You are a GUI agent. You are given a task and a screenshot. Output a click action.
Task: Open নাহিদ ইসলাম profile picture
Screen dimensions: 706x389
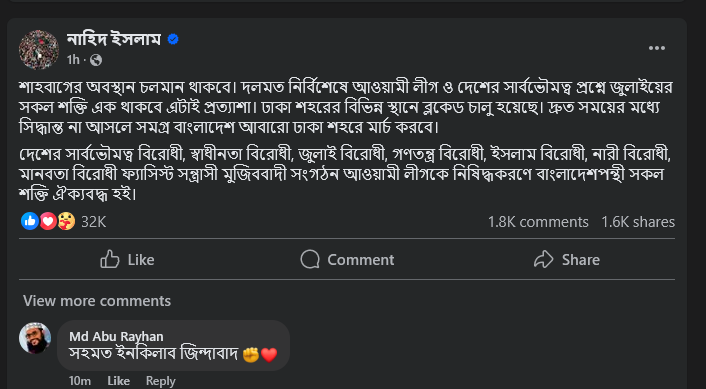click(39, 50)
